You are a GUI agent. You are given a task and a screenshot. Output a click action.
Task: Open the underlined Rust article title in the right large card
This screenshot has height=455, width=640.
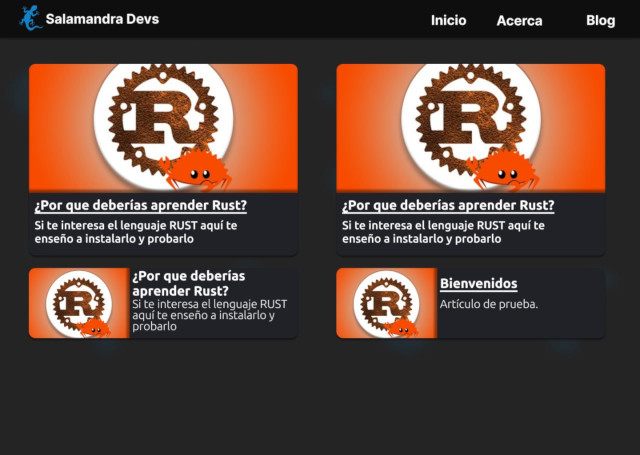[x=448, y=205]
